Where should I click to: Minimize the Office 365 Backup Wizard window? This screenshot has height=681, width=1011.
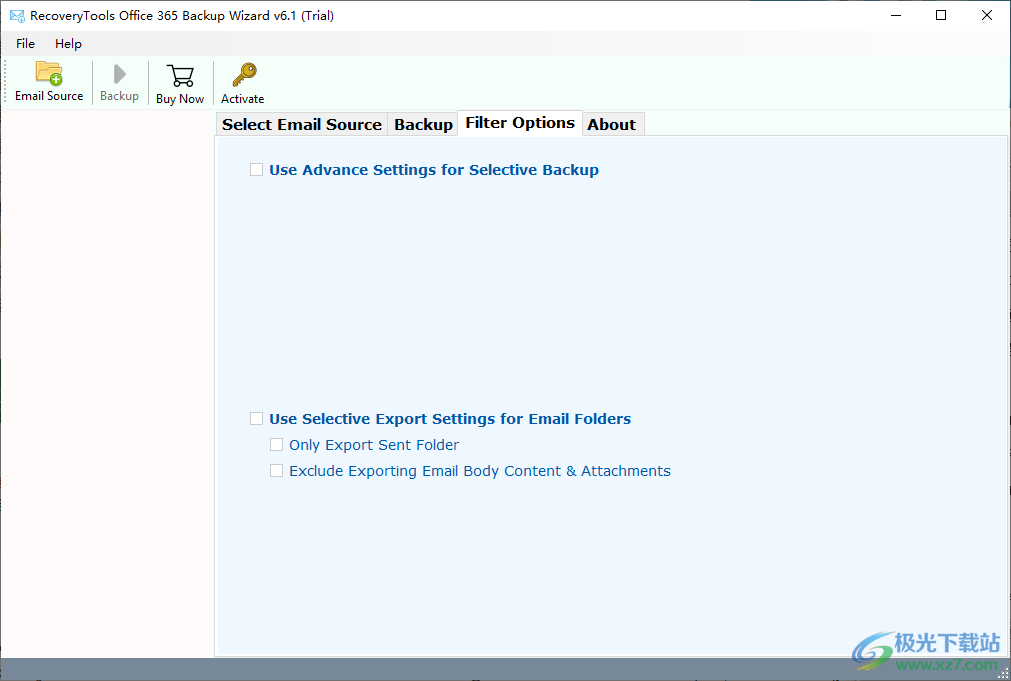click(895, 15)
